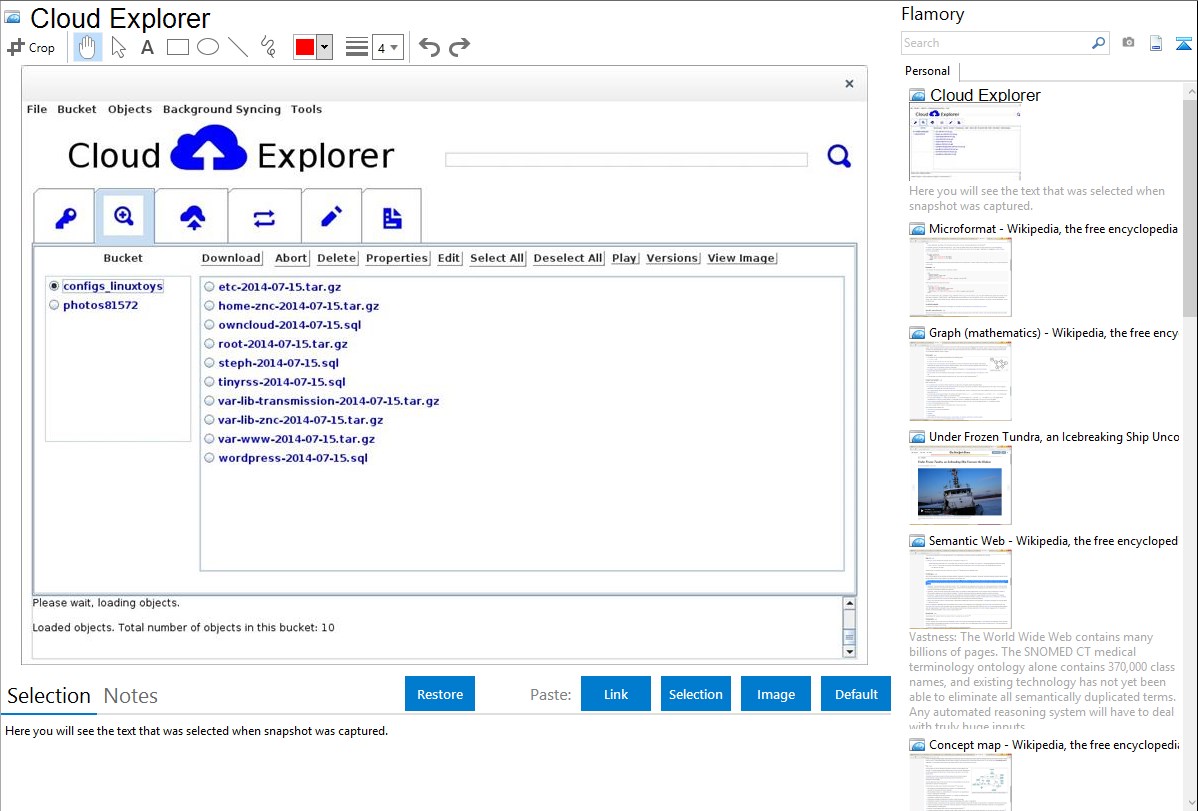Image resolution: width=1198 pixels, height=811 pixels.
Task: Click the red color swatch
Action: point(305,47)
